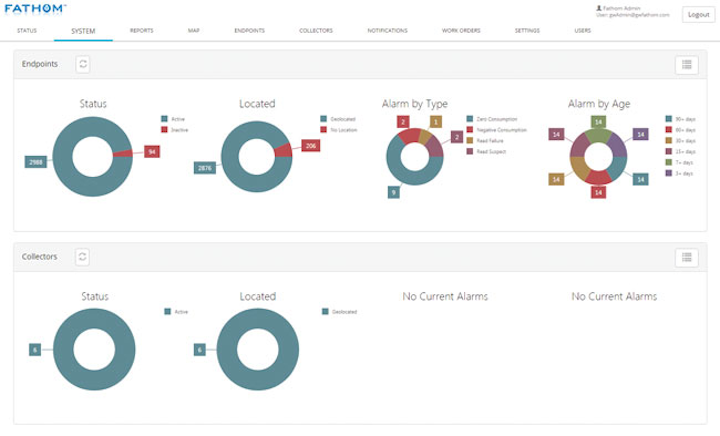
Task: Refresh the Endpoints panel
Action: click(x=83, y=64)
